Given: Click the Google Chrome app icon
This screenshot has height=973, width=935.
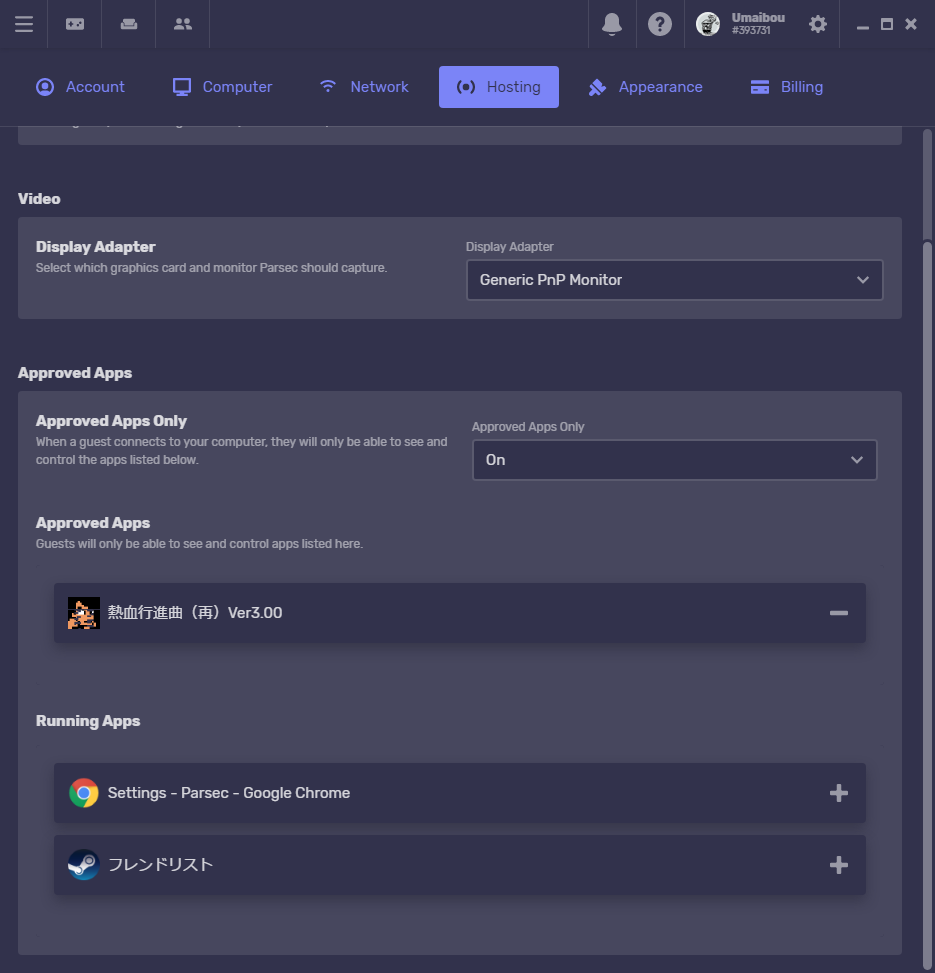Looking at the screenshot, I should pos(84,793).
